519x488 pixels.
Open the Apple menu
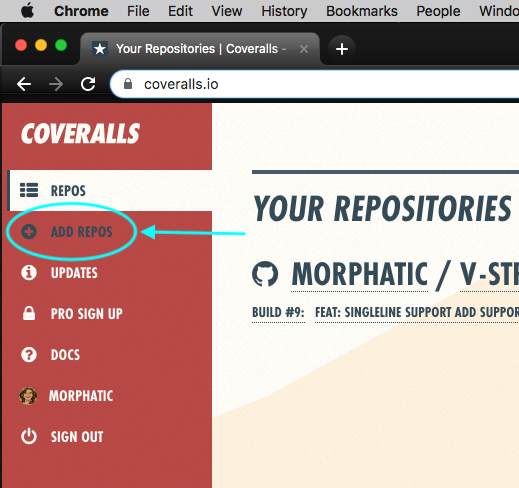click(x=27, y=11)
